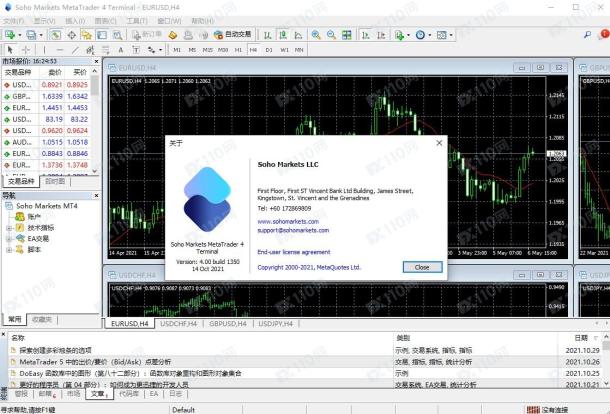
Task: Open the 图表(C) menu
Action: tap(105, 21)
